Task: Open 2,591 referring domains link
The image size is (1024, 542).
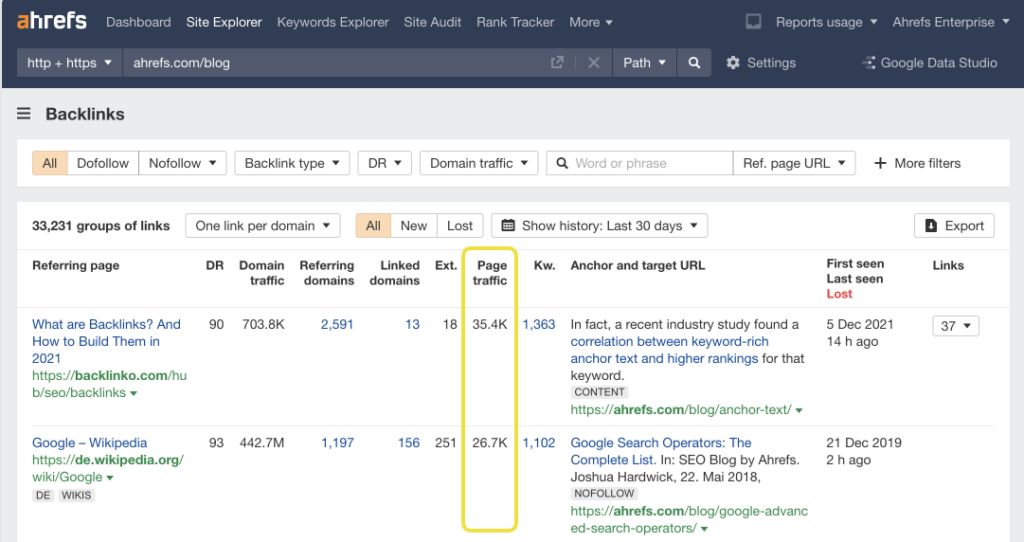Action: click(x=337, y=324)
